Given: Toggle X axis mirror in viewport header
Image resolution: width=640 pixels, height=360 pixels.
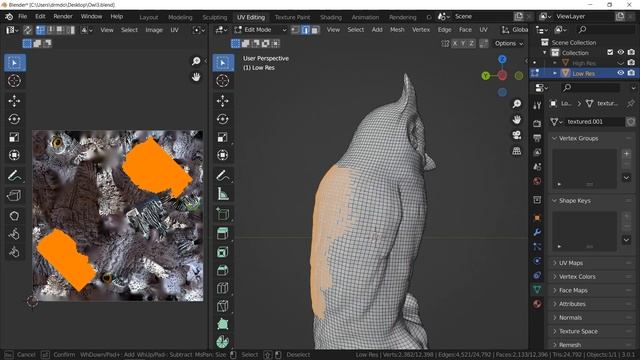Looking at the screenshot, I should point(455,43).
